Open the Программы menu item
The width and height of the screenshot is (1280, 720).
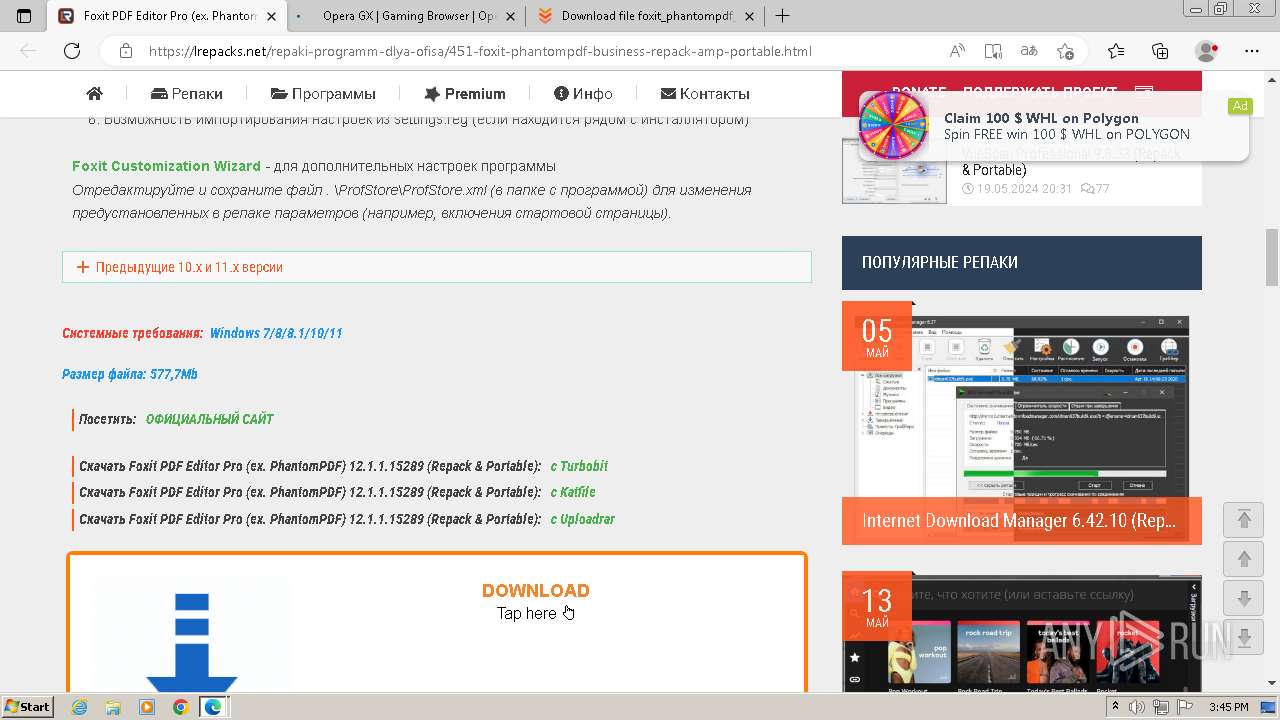click(x=323, y=94)
